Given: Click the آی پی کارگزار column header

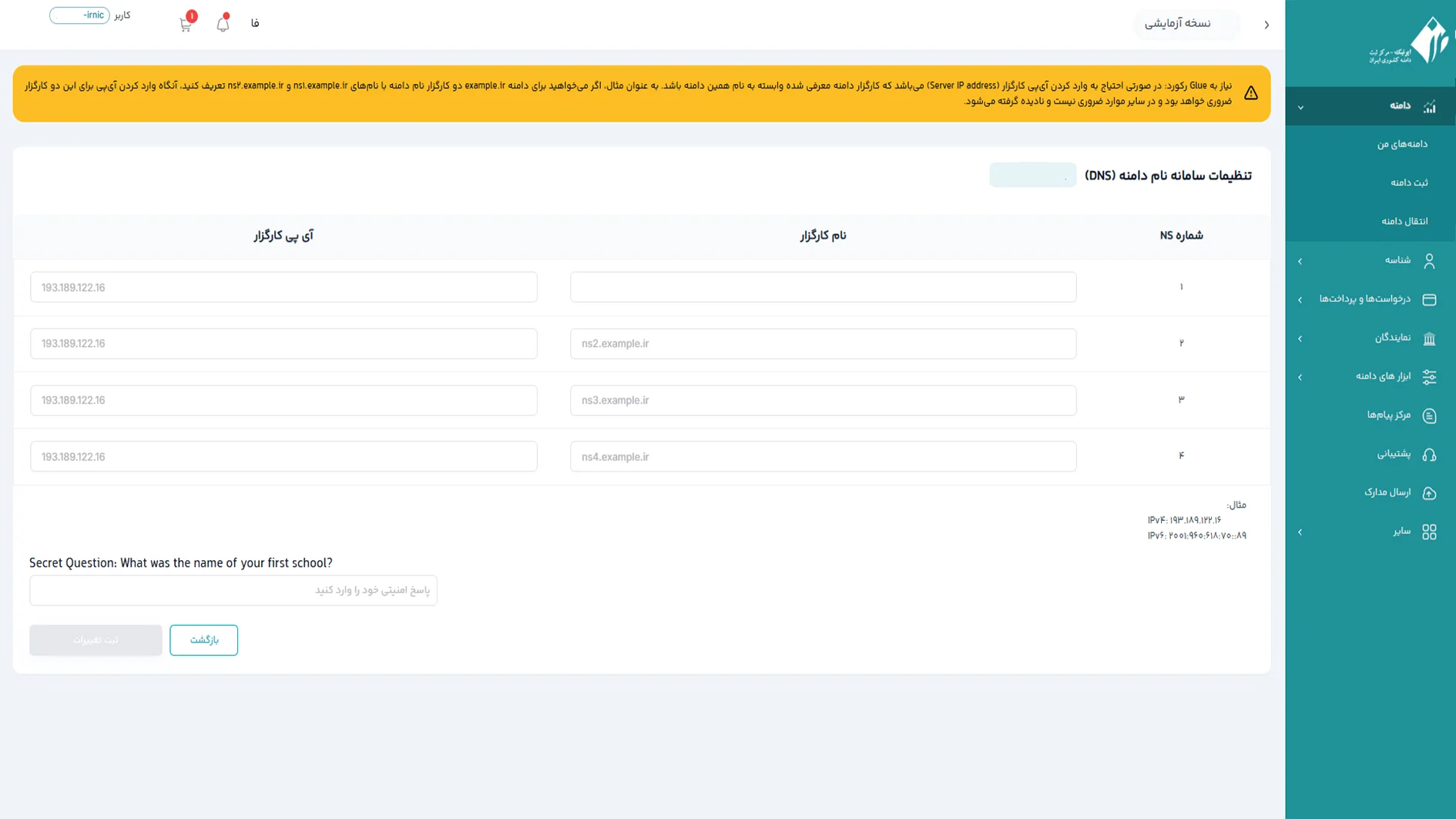Looking at the screenshot, I should coord(283,236).
